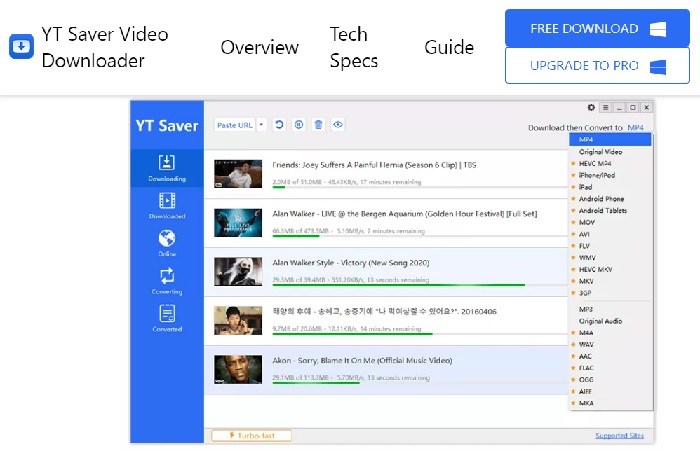Click the UPGRADE TO PRO button
Image resolution: width=700 pixels, height=451 pixels.
597,66
